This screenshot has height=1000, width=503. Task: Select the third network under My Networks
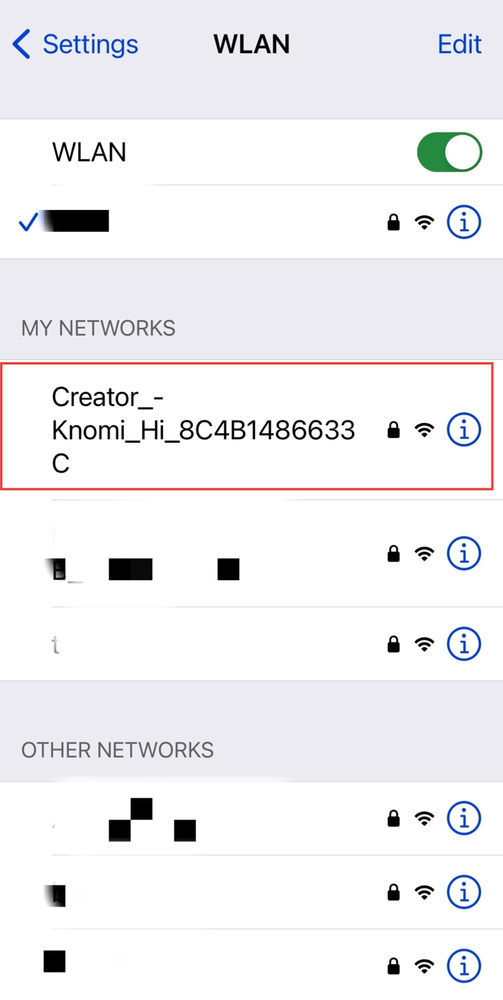click(x=251, y=643)
